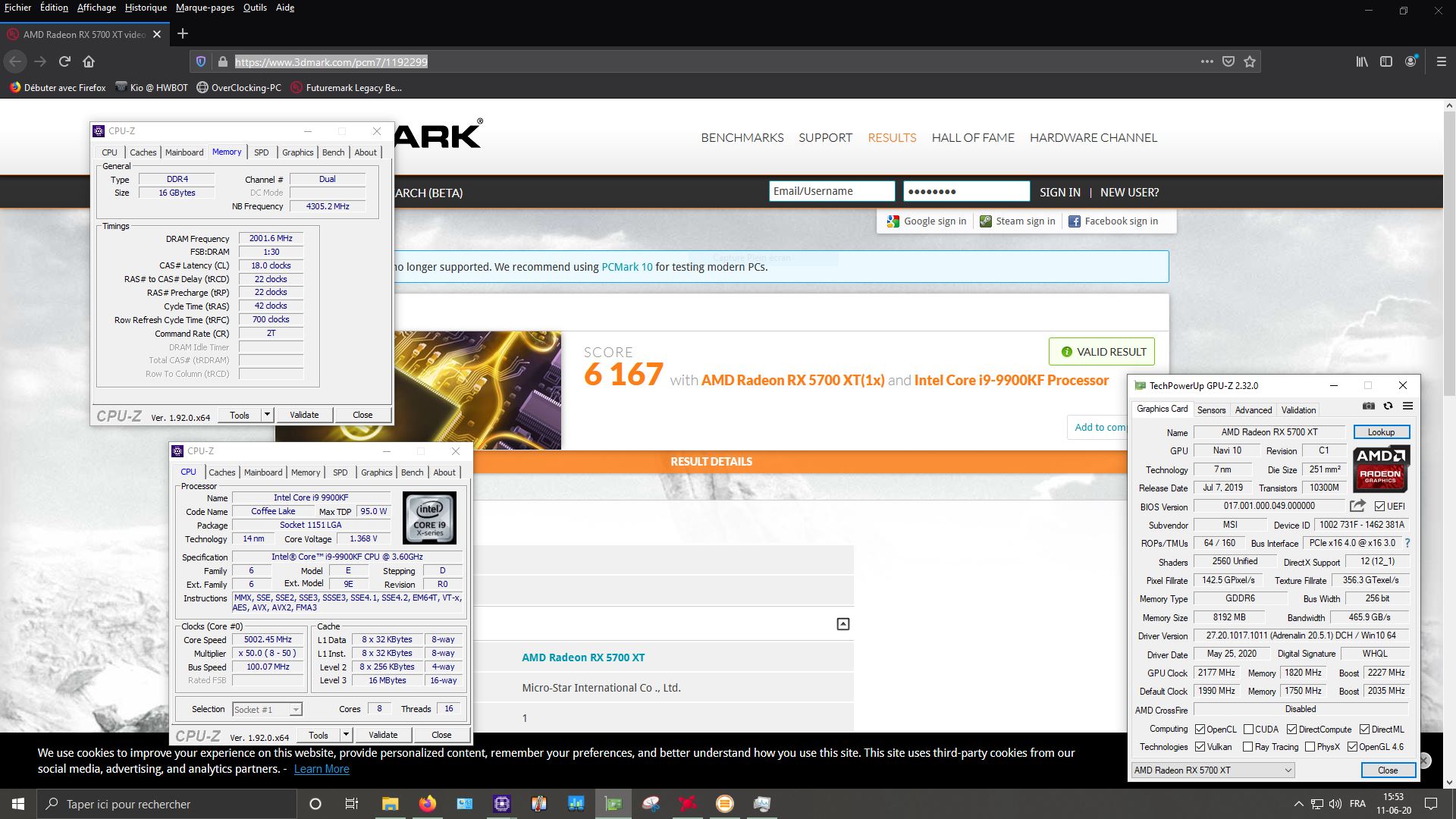
Task: Go to Firefox home page
Action: (x=89, y=61)
